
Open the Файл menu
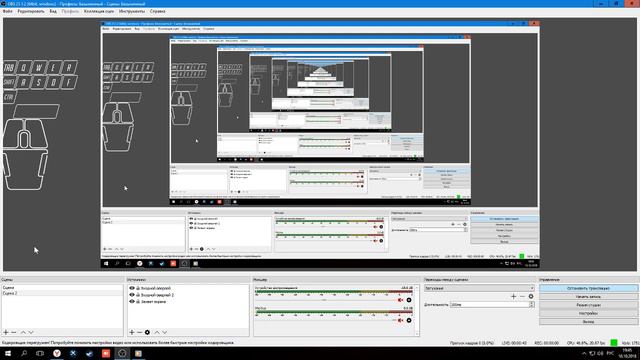(x=7, y=11)
